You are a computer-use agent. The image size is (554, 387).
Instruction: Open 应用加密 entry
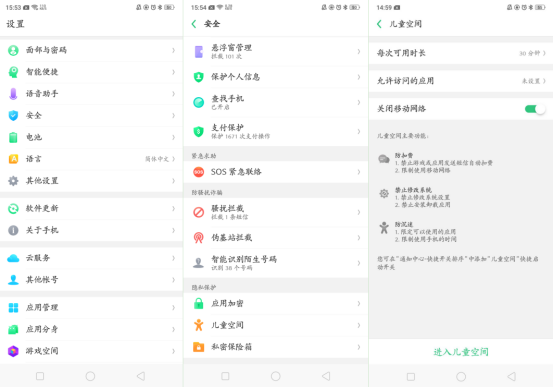pos(276,304)
